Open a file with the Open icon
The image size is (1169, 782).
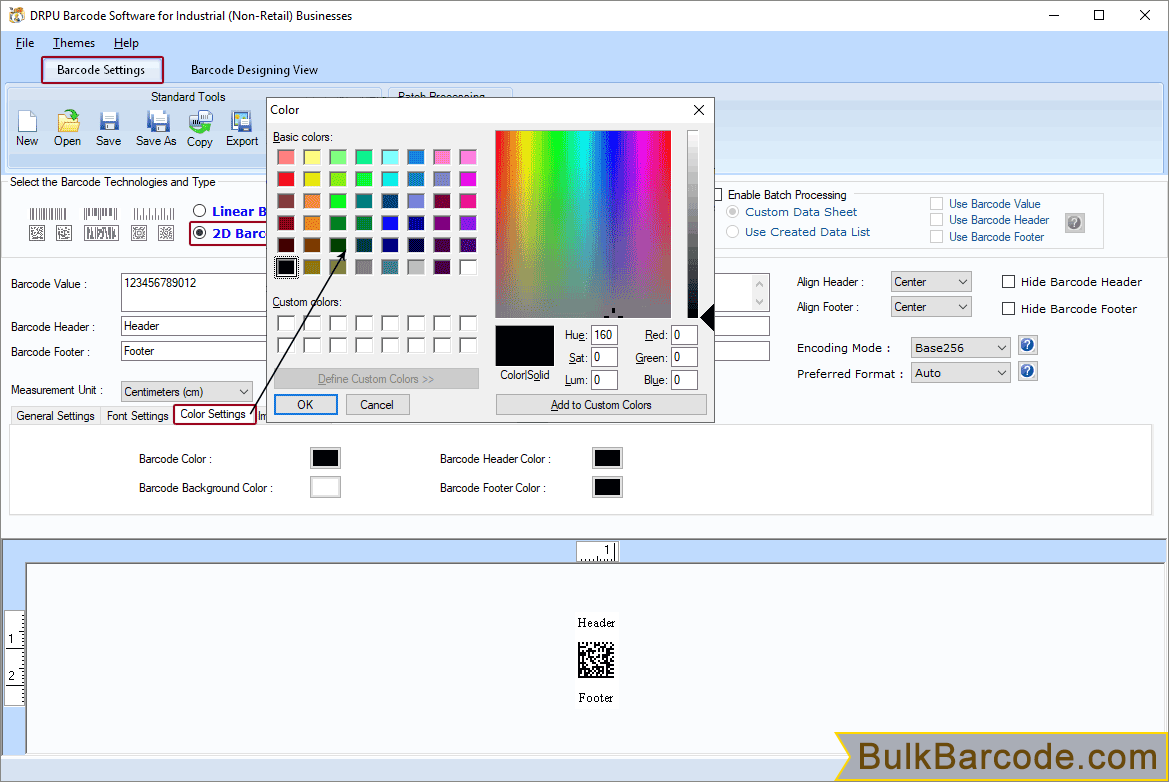pos(67,128)
